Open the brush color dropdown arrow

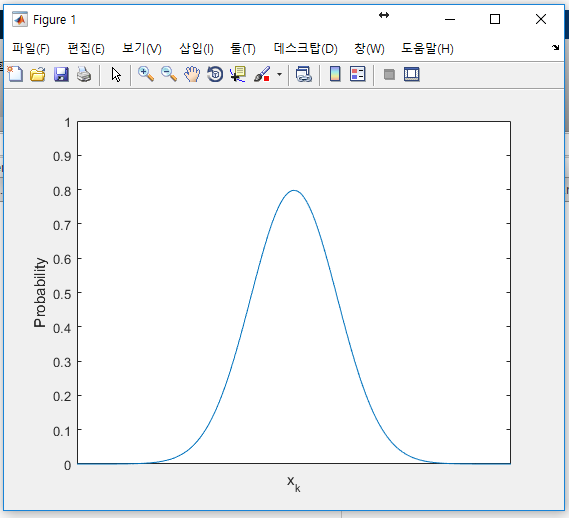279,75
